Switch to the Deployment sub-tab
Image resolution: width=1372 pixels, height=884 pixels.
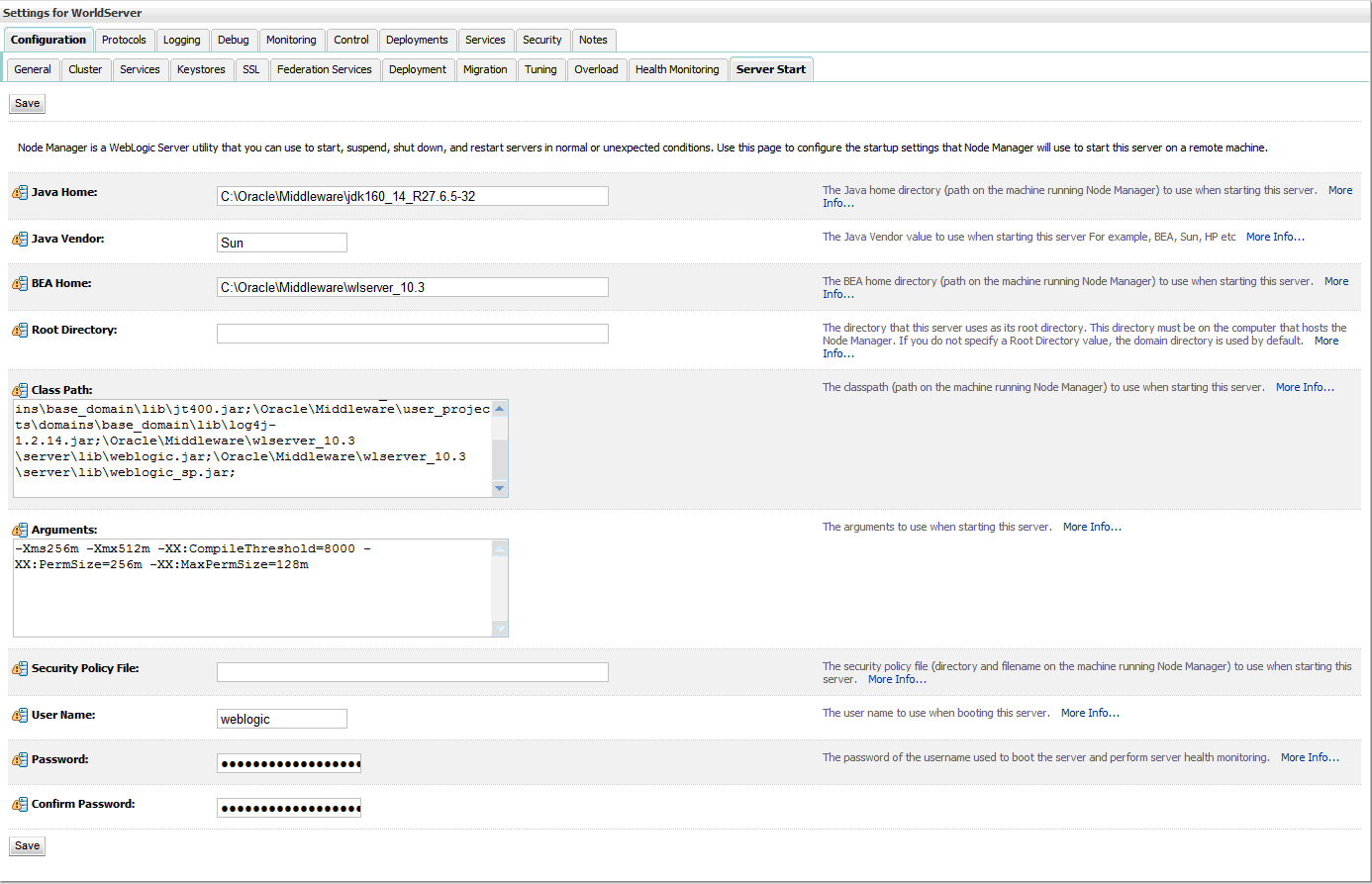pyautogui.click(x=418, y=69)
